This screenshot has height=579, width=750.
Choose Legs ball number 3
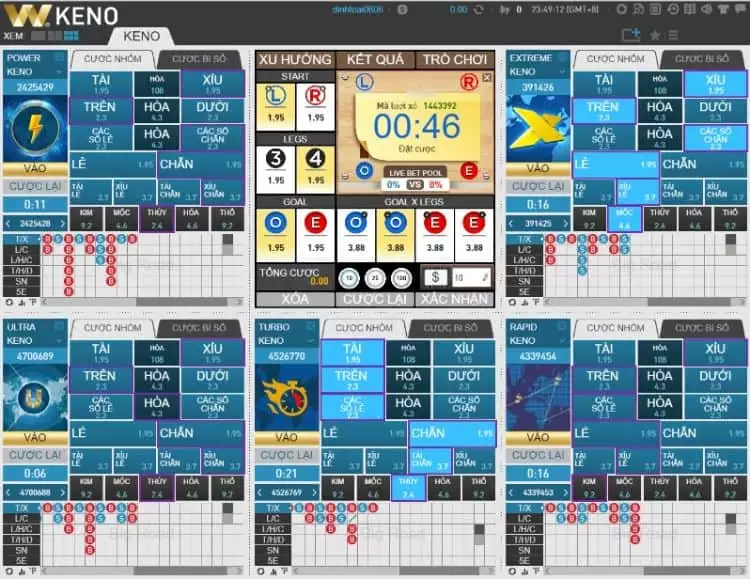click(x=276, y=169)
